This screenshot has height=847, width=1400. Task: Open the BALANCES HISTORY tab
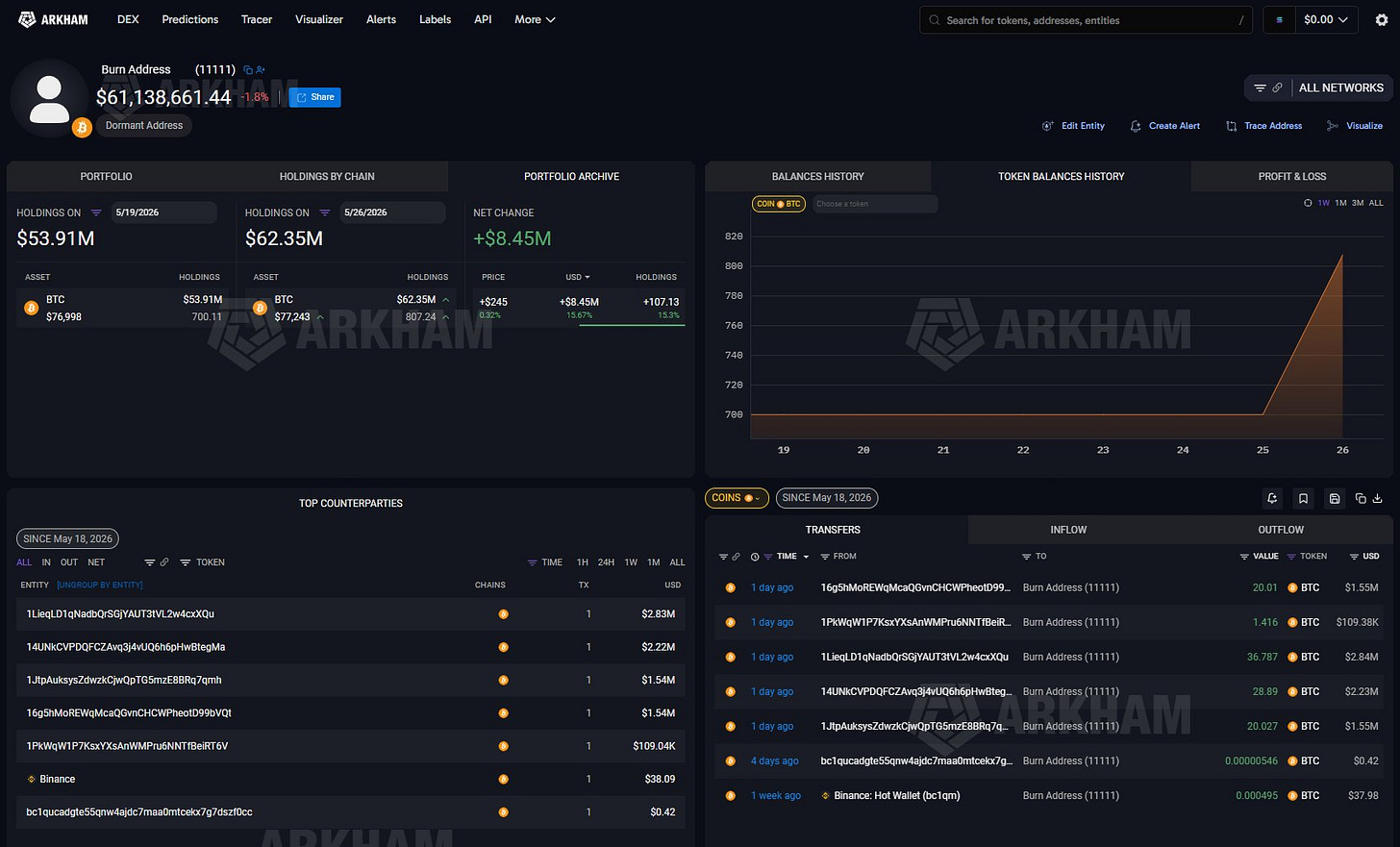818,177
